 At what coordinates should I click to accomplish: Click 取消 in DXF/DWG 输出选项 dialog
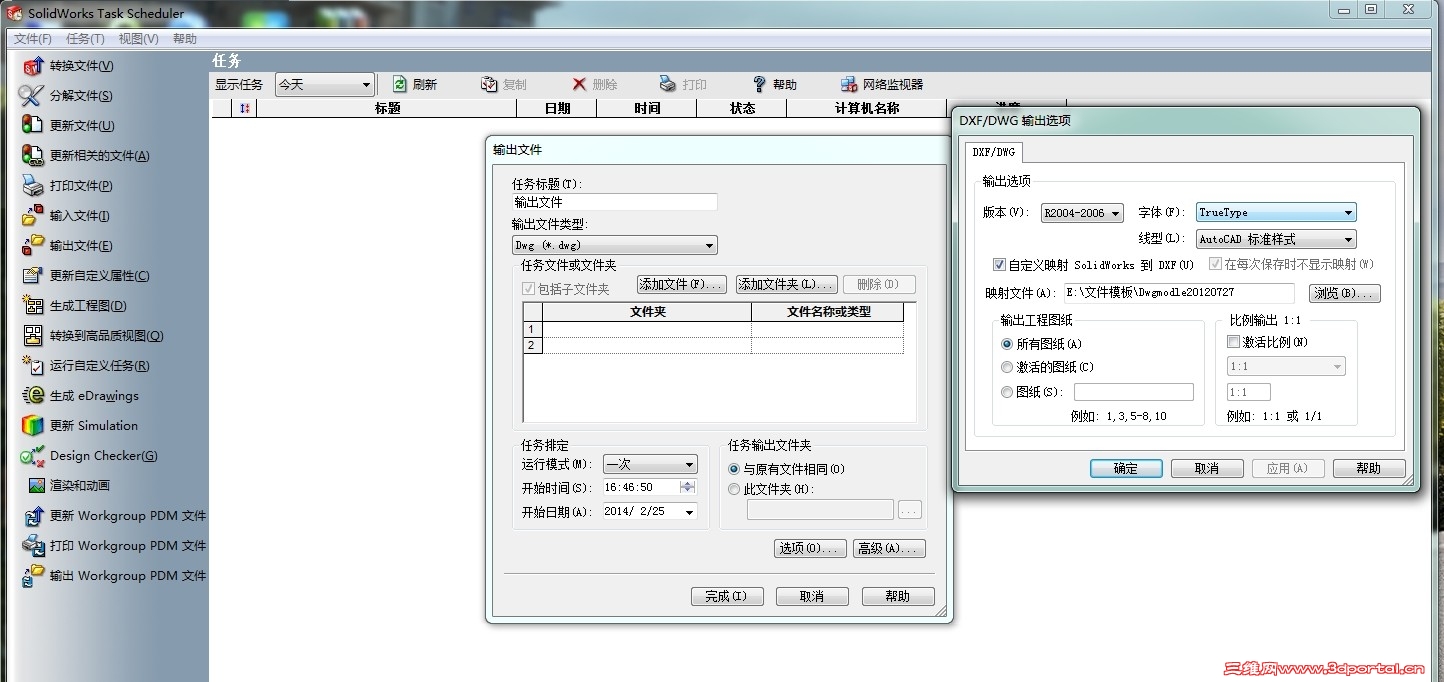pos(1207,468)
